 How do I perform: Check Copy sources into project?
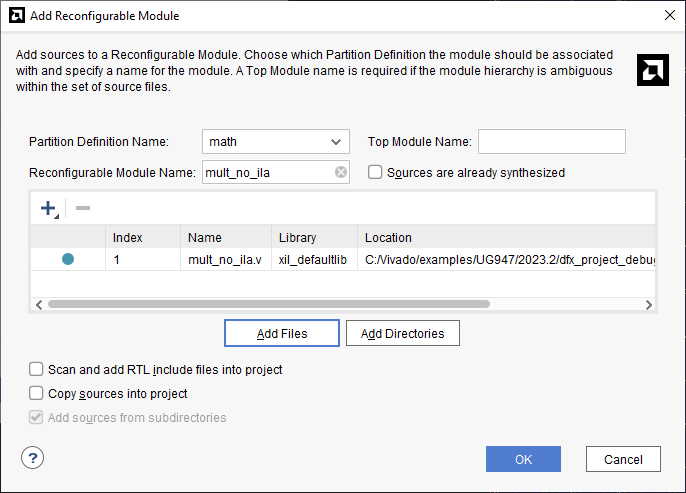click(37, 393)
